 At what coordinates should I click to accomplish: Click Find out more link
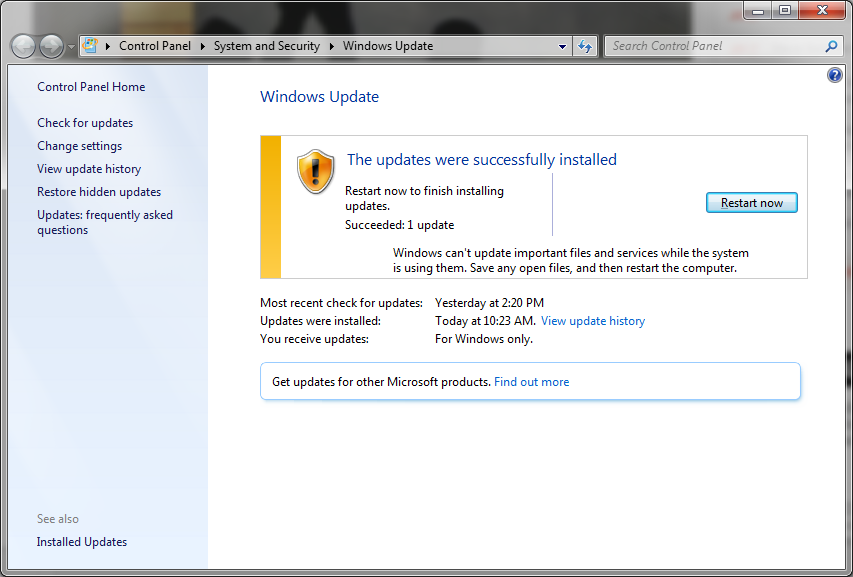pyautogui.click(x=531, y=382)
